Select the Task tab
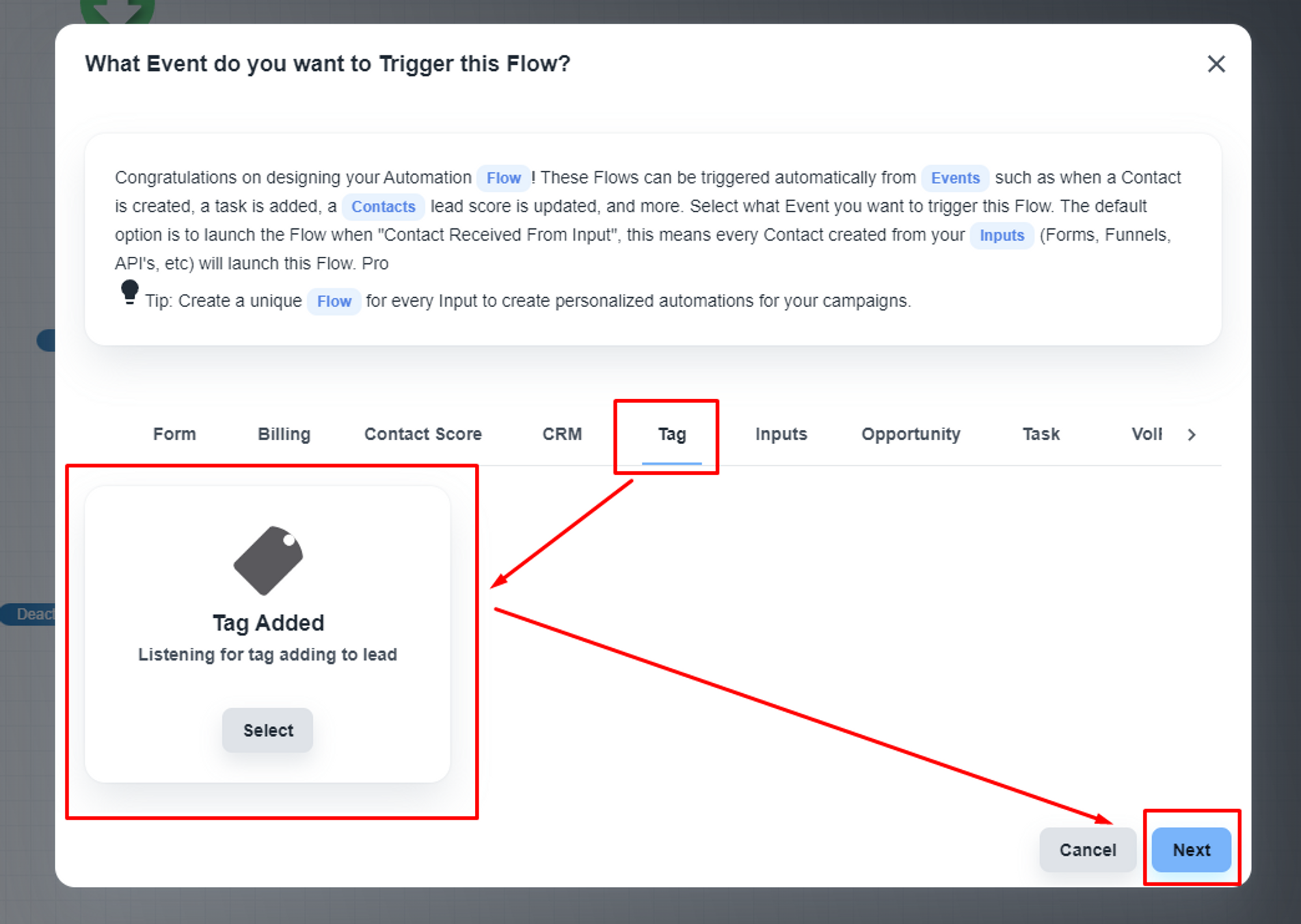This screenshot has height=924, width=1301. (x=1041, y=434)
